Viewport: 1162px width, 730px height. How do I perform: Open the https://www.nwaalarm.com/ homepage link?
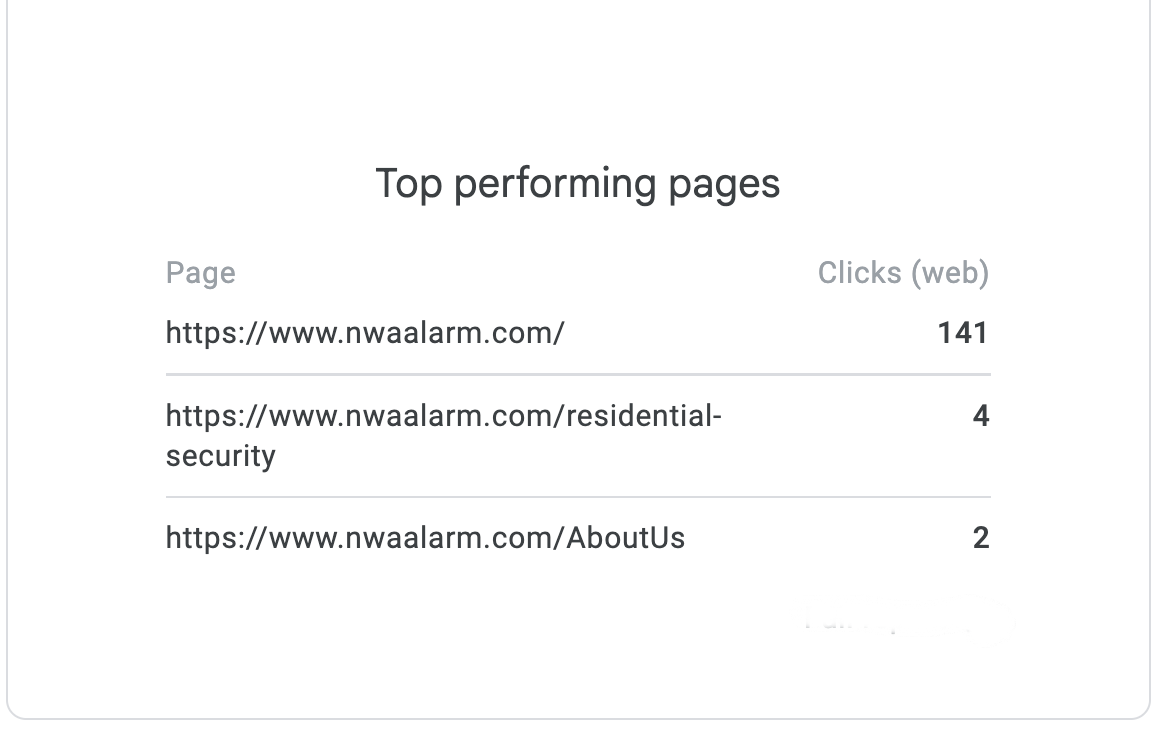click(x=365, y=333)
